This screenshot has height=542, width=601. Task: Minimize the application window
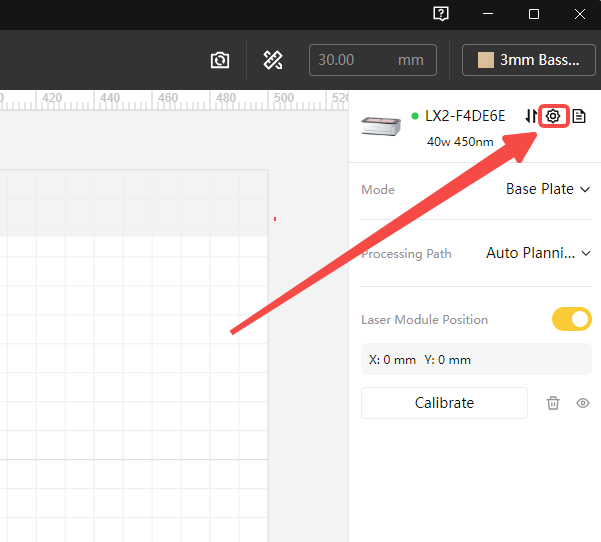[487, 13]
